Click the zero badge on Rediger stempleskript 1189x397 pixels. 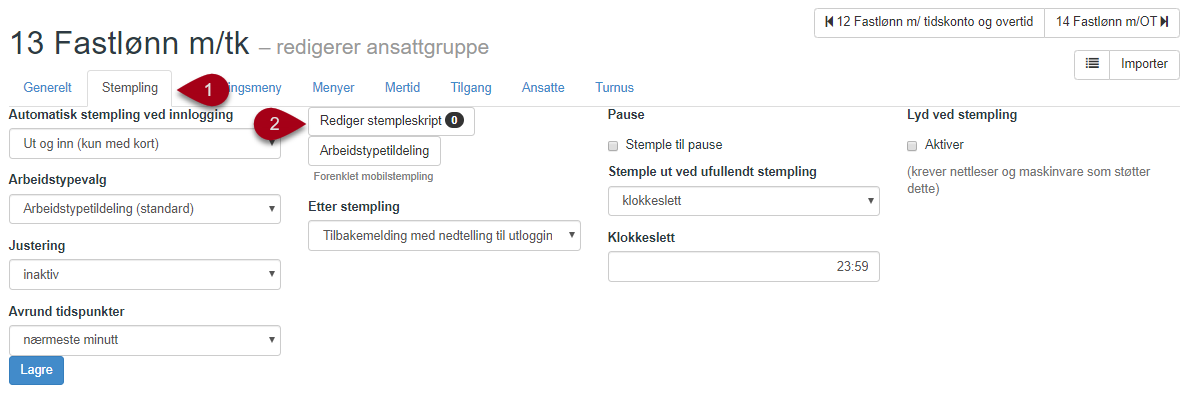454,120
